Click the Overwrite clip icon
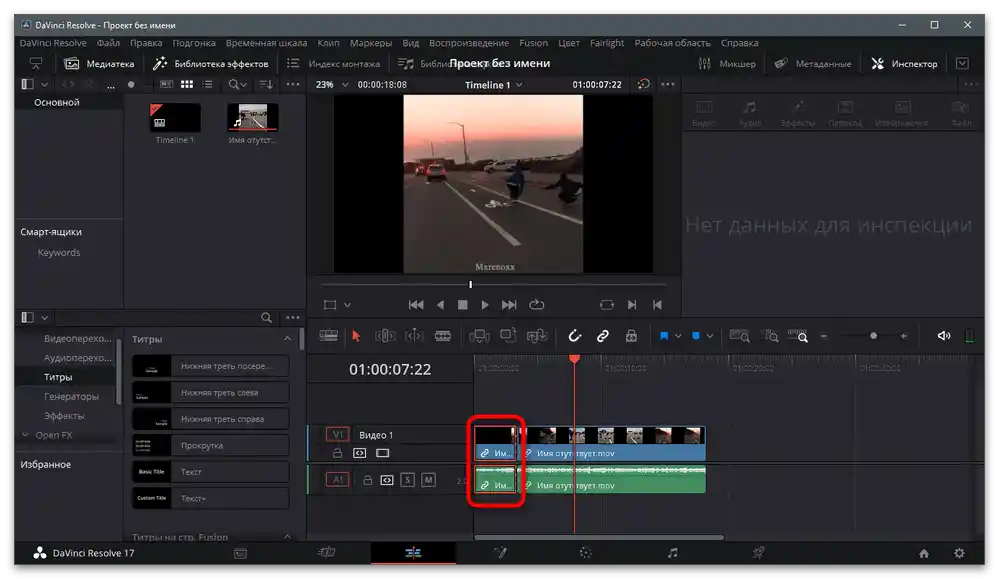 [x=508, y=336]
